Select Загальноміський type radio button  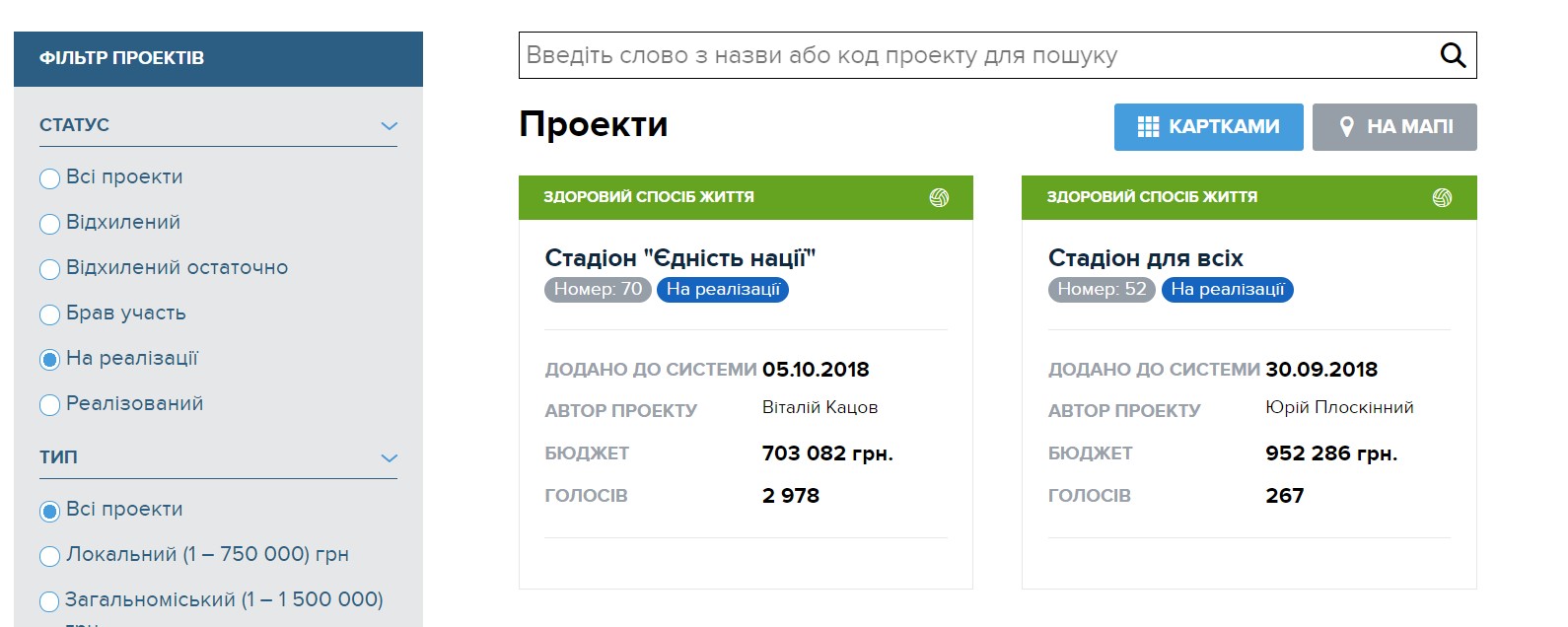[x=49, y=601]
